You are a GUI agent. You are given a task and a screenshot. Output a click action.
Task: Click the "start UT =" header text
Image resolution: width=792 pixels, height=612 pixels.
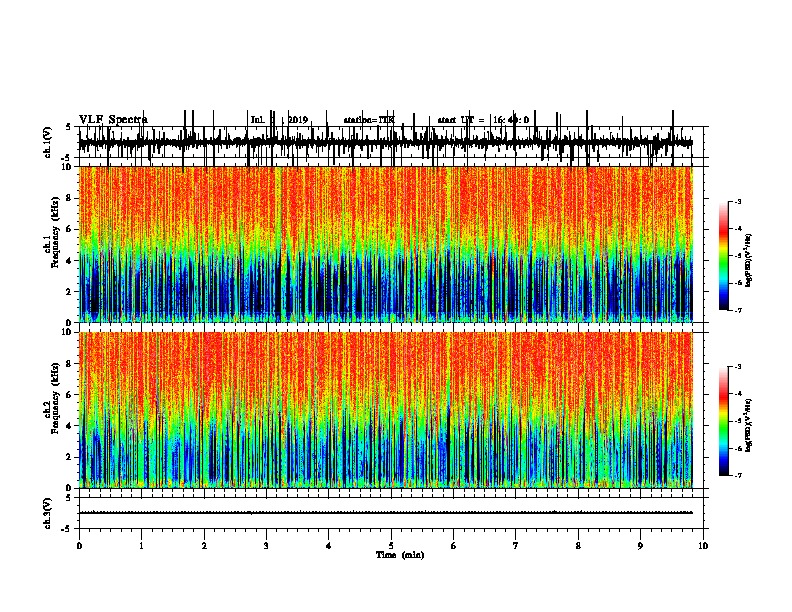point(461,120)
